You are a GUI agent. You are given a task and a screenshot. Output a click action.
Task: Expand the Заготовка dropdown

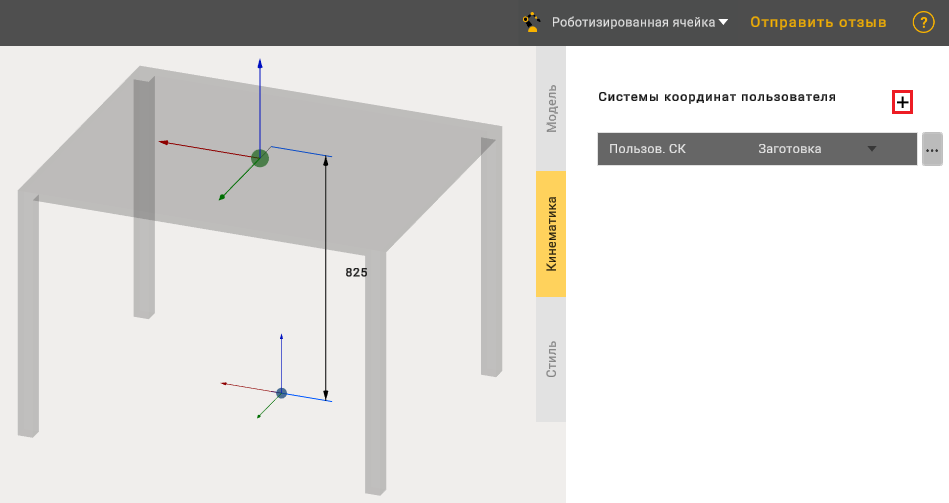(871, 149)
